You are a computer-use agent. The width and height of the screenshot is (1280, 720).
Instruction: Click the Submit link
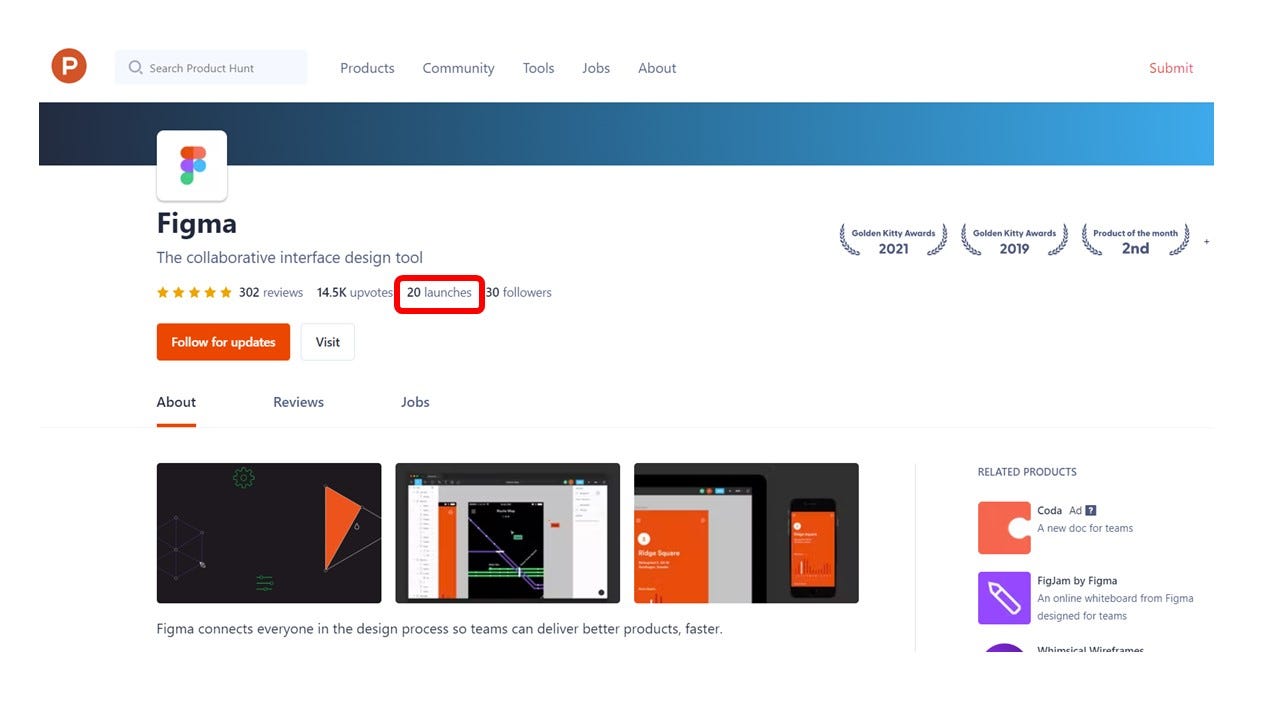pos(1171,68)
